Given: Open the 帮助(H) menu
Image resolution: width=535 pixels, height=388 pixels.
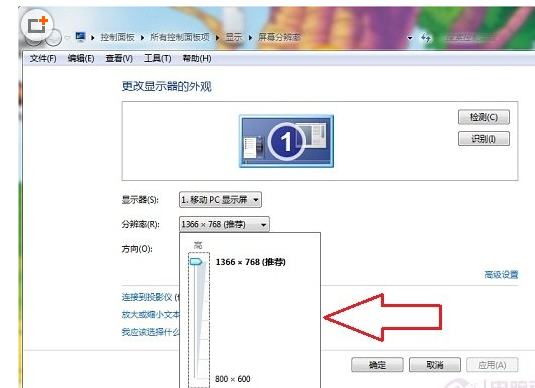Looking at the screenshot, I should coord(197,58).
